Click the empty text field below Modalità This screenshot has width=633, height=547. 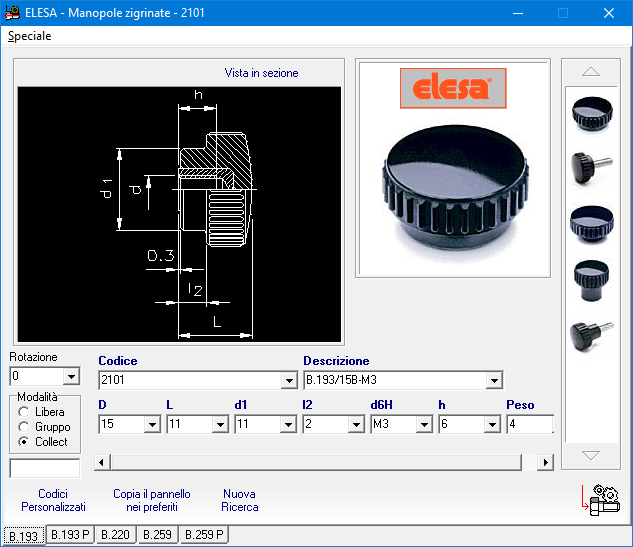click(x=45, y=468)
